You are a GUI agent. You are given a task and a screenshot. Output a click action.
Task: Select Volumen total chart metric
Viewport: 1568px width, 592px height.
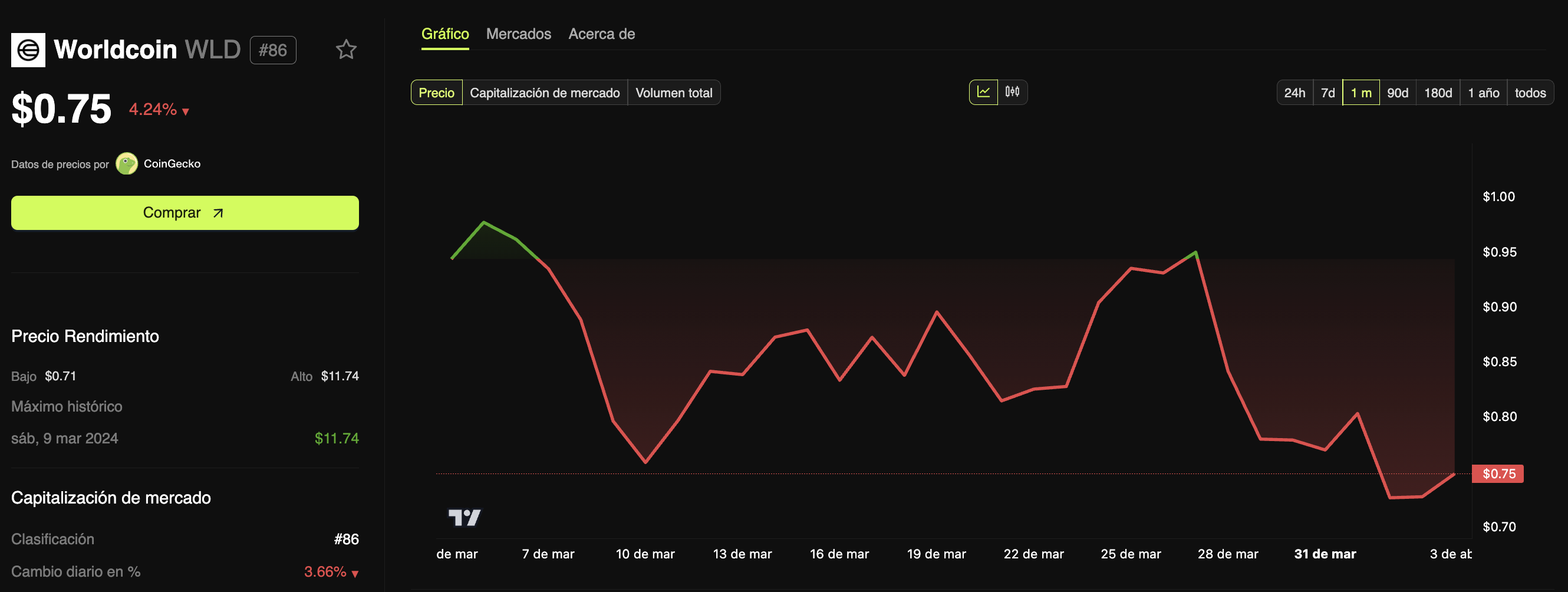pyautogui.click(x=674, y=93)
